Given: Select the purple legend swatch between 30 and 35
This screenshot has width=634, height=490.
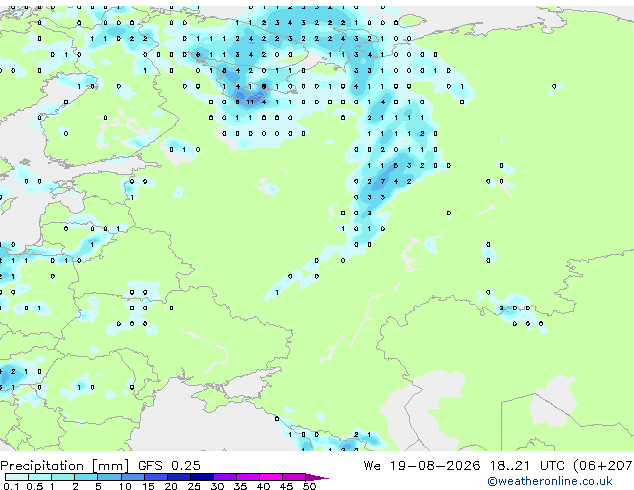Looking at the screenshot, I should [x=225, y=477].
